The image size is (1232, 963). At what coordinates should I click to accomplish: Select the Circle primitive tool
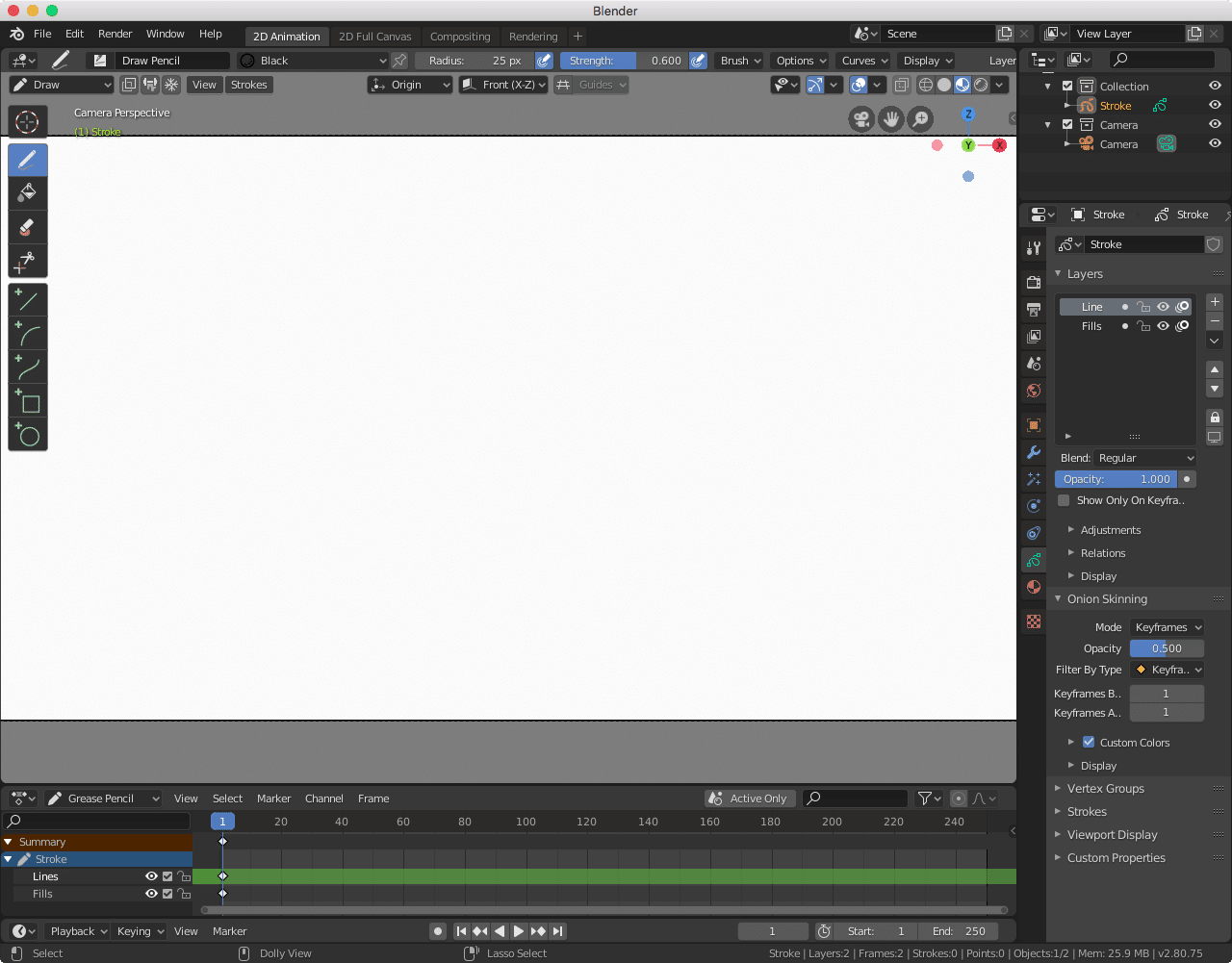[27, 435]
